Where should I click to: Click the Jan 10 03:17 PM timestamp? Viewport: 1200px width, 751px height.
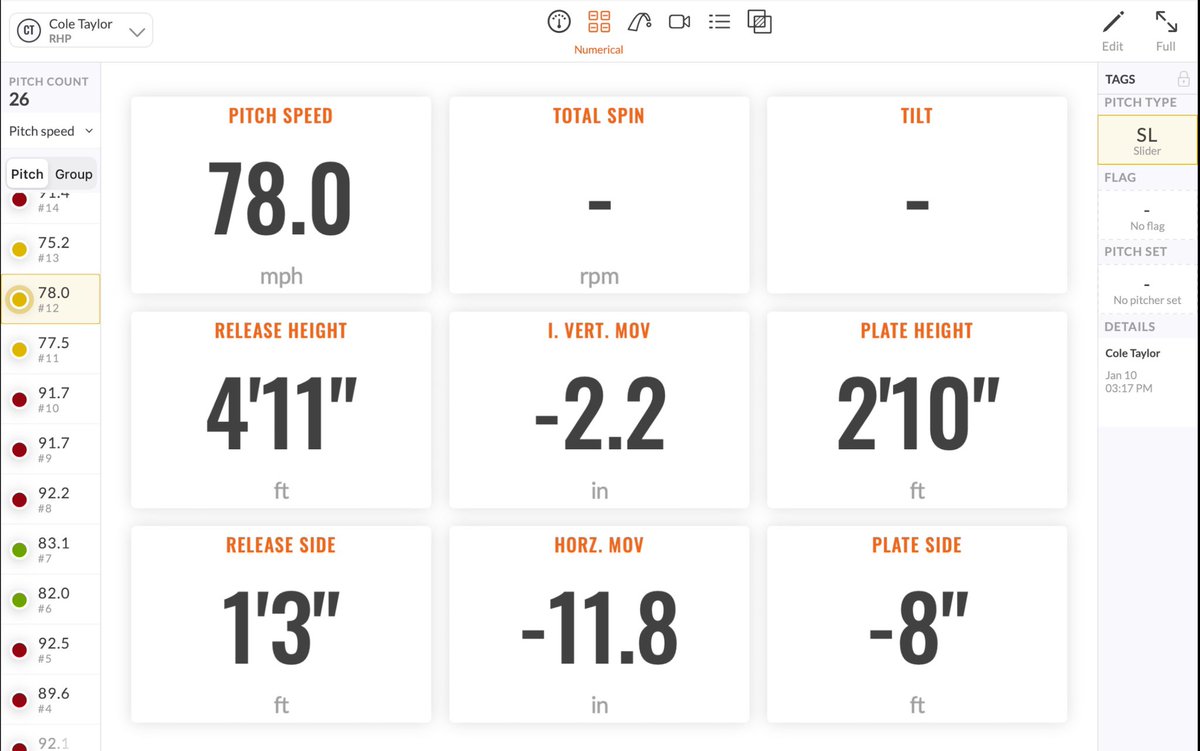[1128, 381]
